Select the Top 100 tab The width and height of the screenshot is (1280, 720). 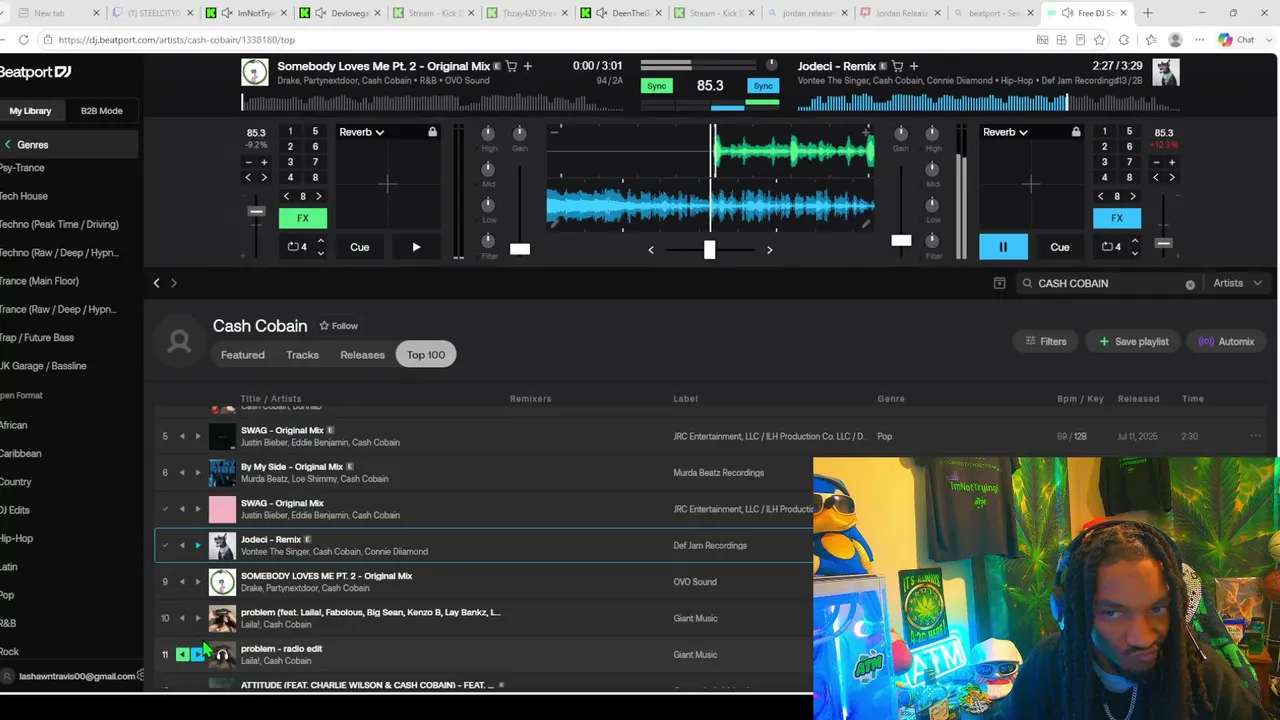click(x=426, y=355)
